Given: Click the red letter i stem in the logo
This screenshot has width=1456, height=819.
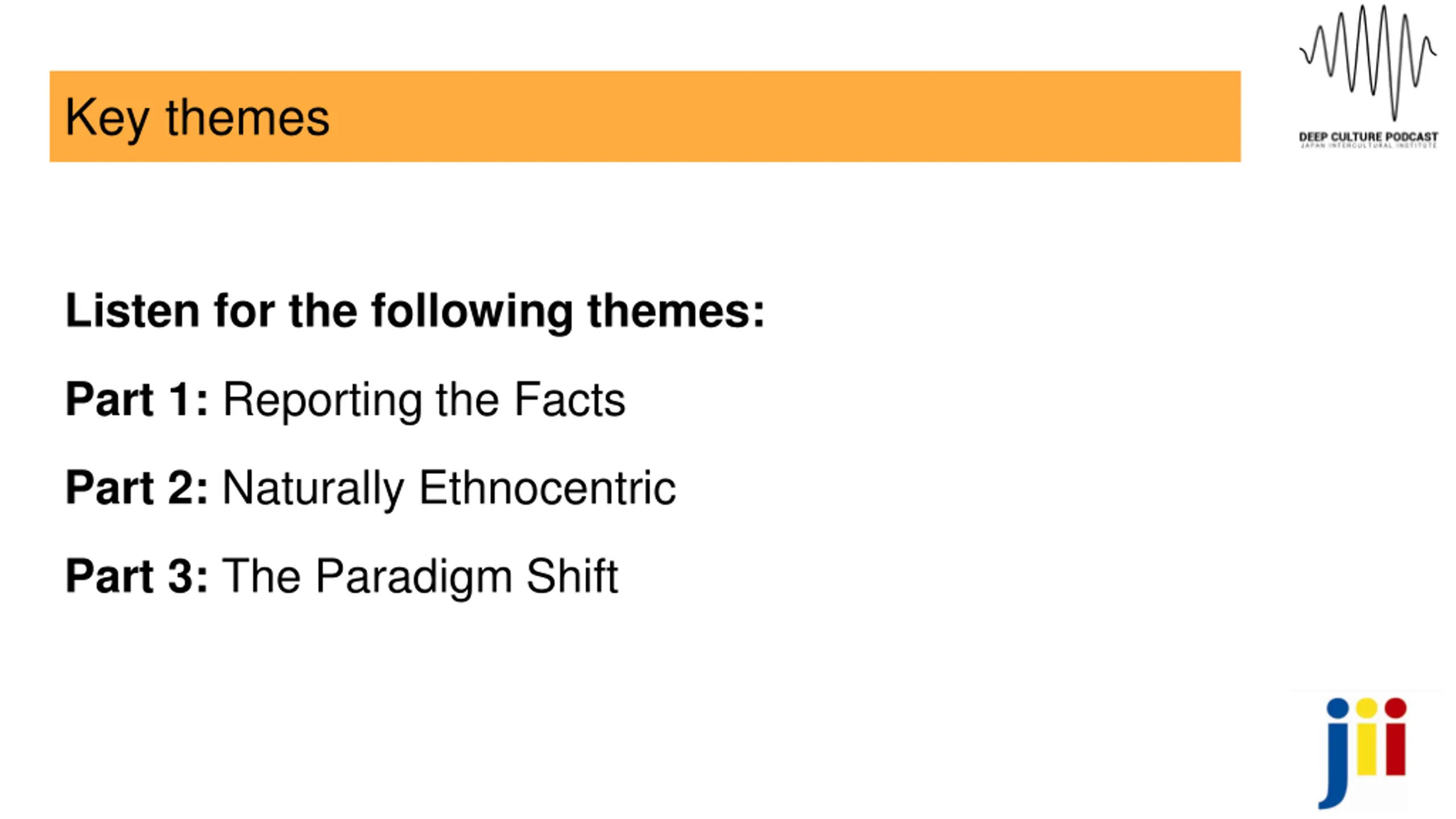Looking at the screenshot, I should (x=1395, y=748).
